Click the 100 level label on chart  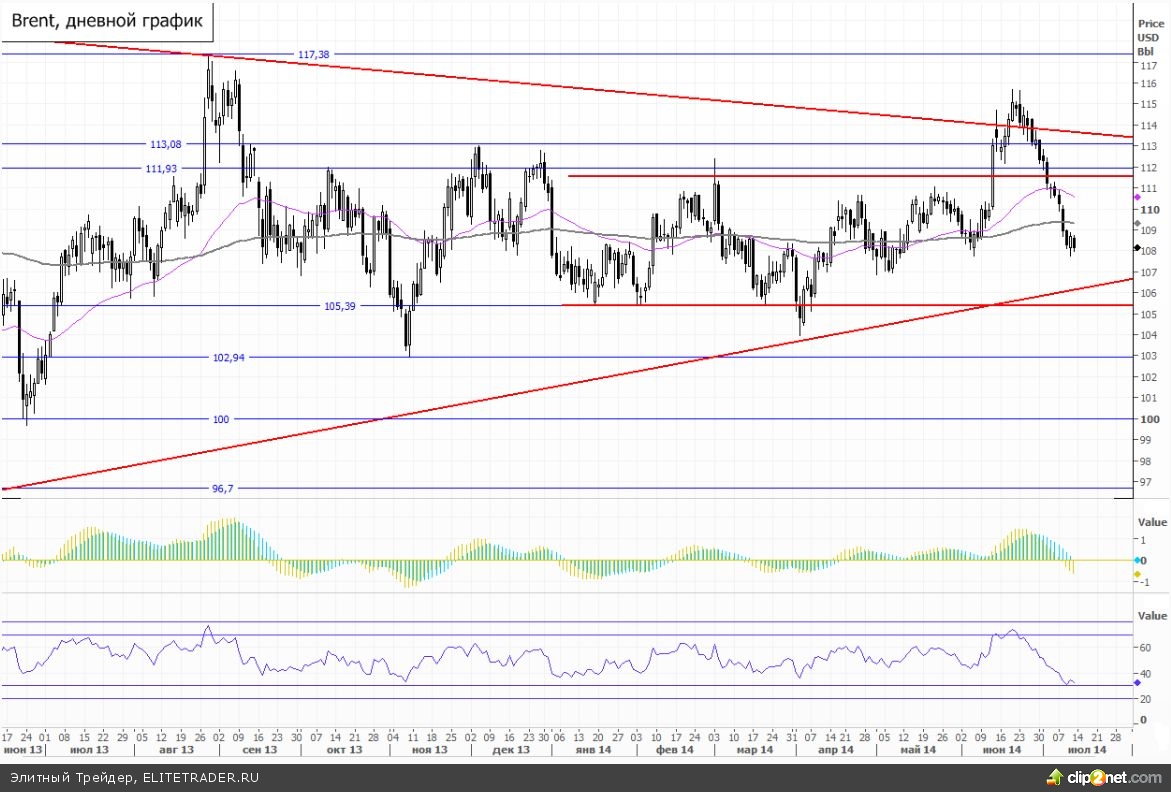pyautogui.click(x=221, y=420)
